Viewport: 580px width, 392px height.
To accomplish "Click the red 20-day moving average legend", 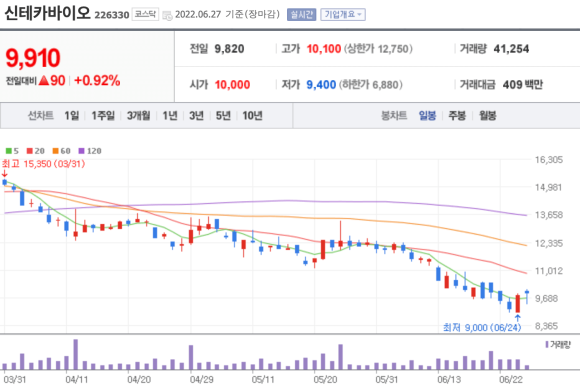I will point(36,151).
